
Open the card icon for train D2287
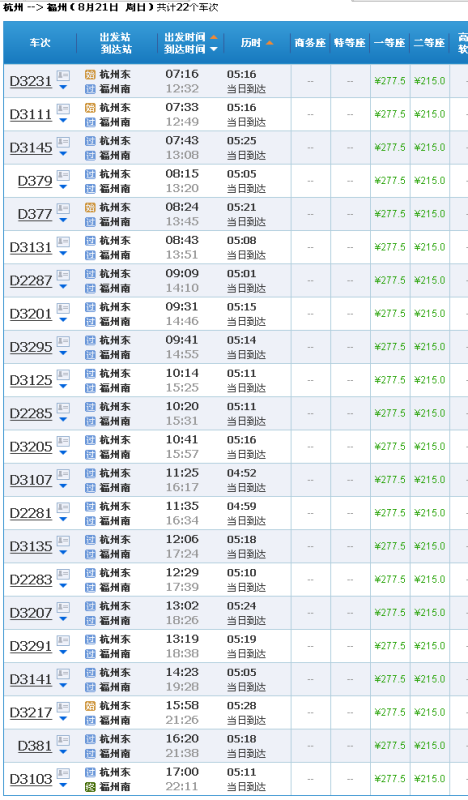(x=63, y=275)
